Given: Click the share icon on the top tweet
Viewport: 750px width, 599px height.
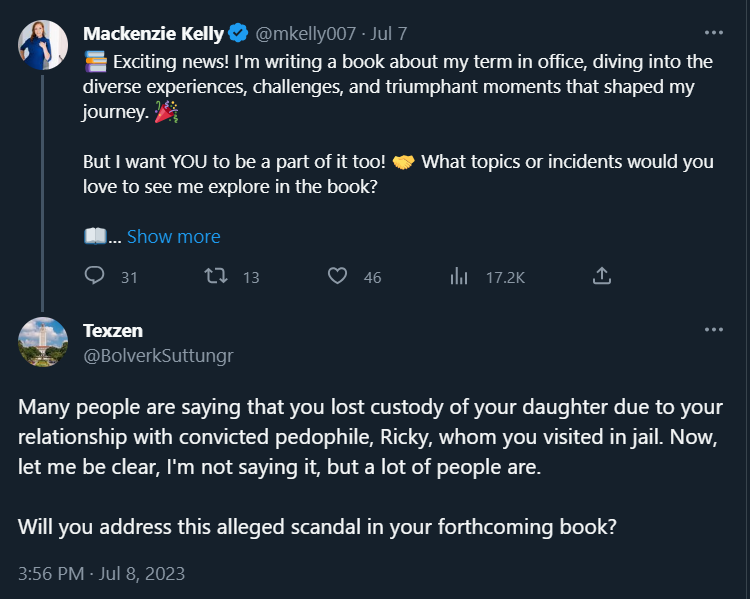Looking at the screenshot, I should (602, 276).
